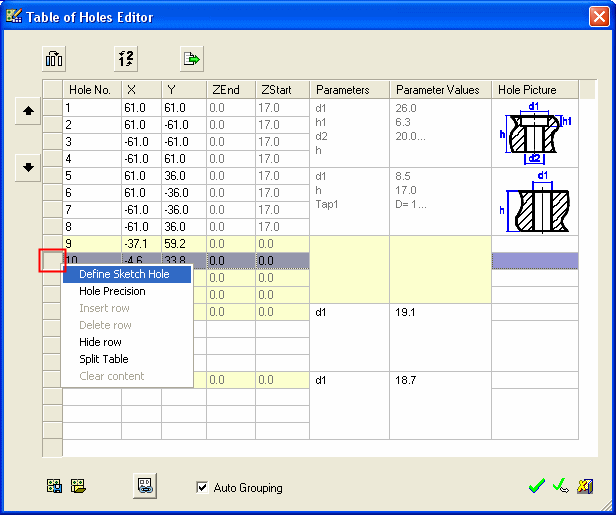The width and height of the screenshot is (616, 515).
Task: Click the apply checkmark with arrow icon
Action: [x=561, y=486]
